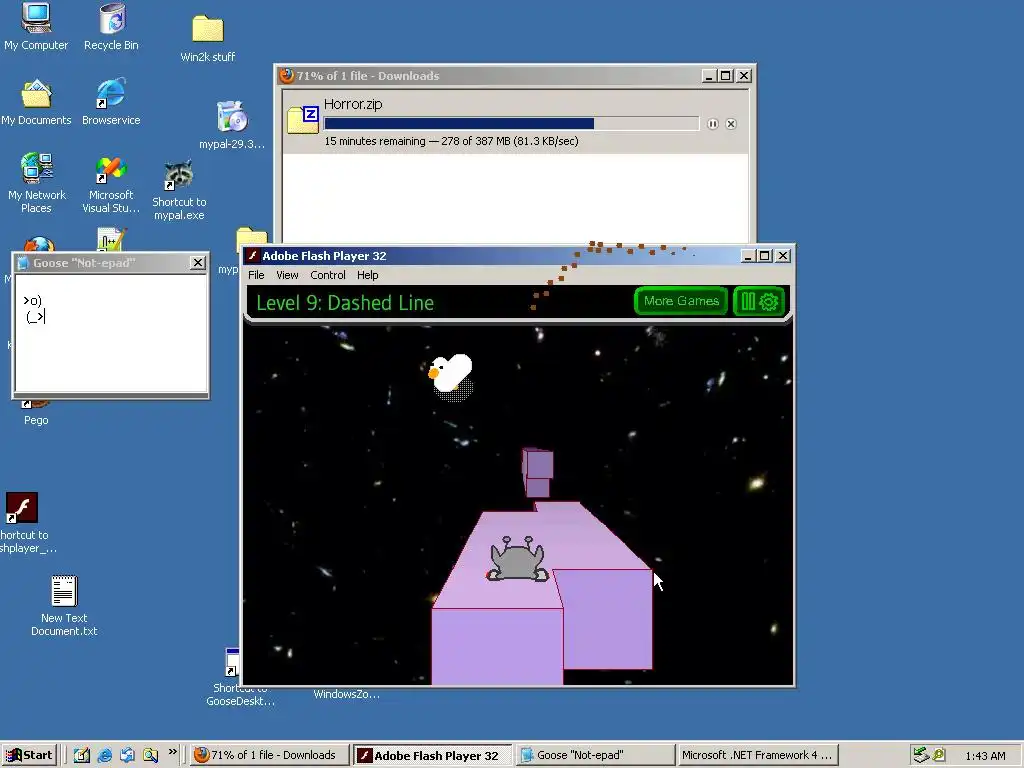The height and width of the screenshot is (768, 1024).
Task: Cancel the Horror.zip download
Action: click(x=731, y=124)
